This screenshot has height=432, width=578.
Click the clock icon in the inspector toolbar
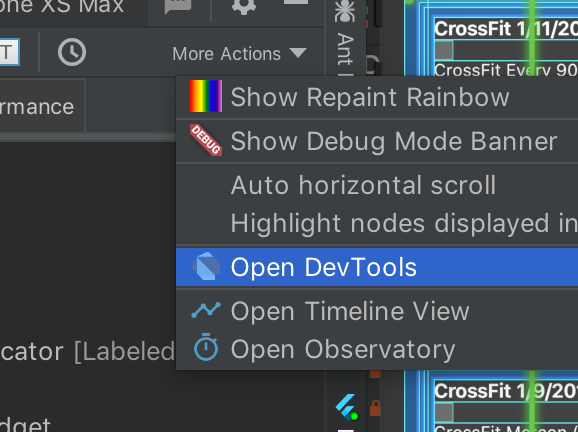click(x=72, y=52)
